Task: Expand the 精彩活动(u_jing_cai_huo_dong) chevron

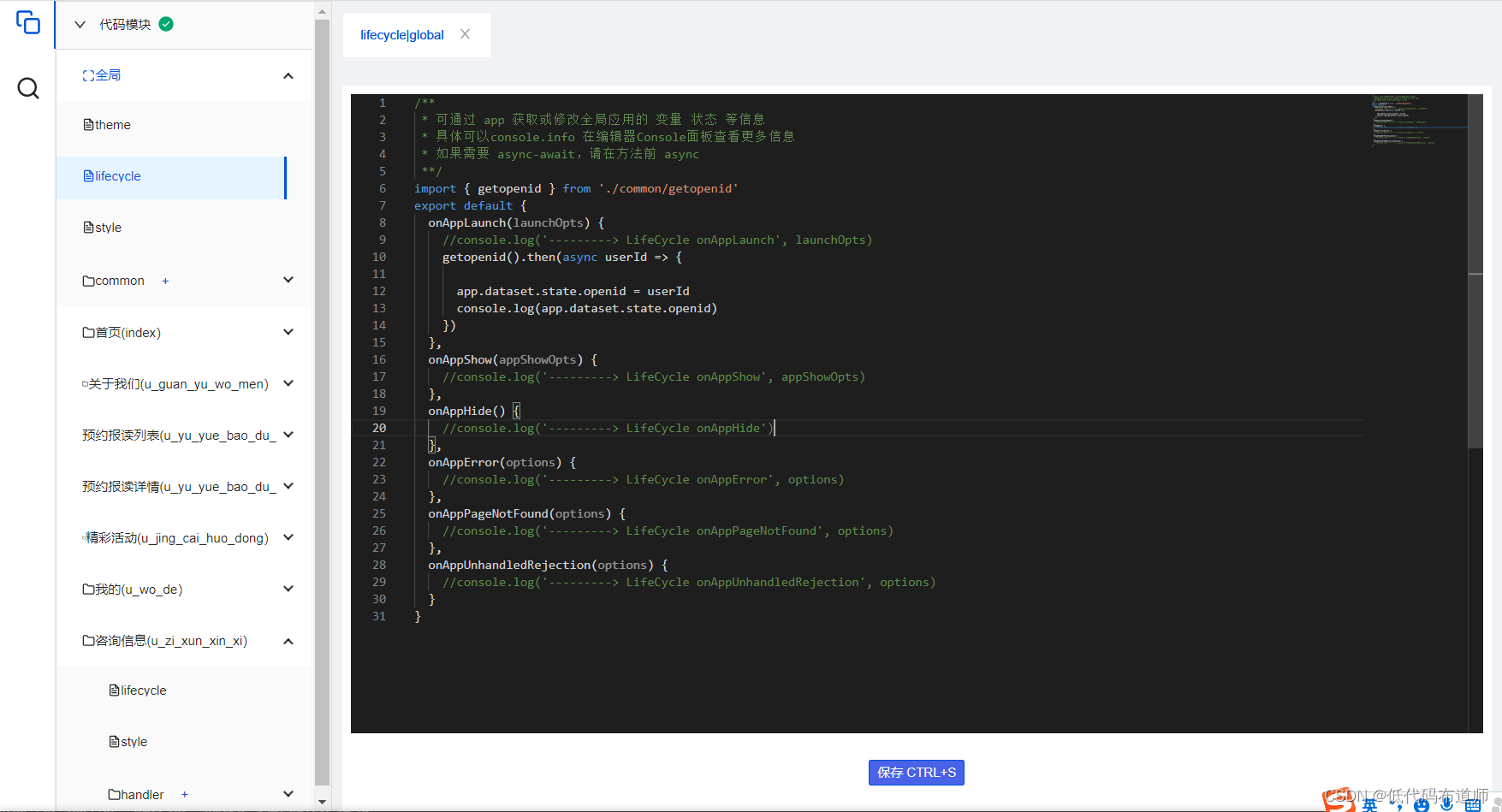Action: coord(288,537)
